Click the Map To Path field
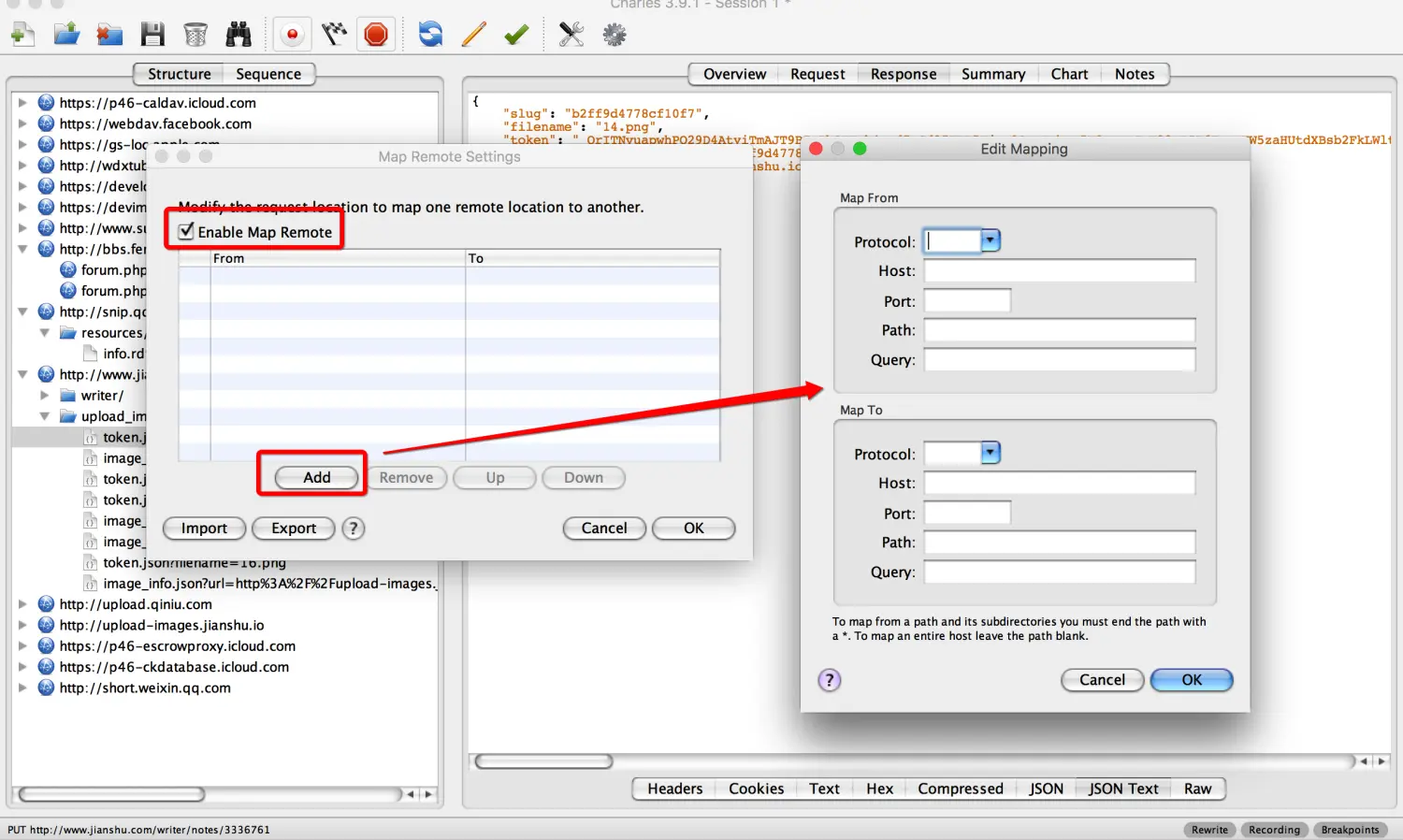This screenshot has width=1403, height=840. pyautogui.click(x=1060, y=543)
